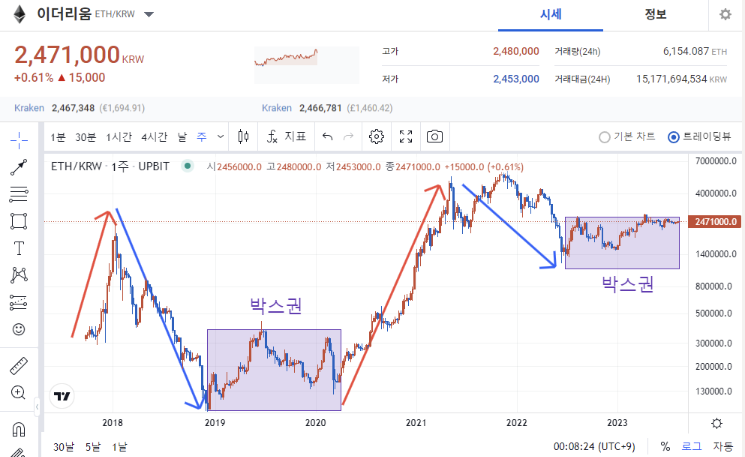Set chart interval to 1분
Viewport: 745px width, 457px height.
tap(58, 137)
